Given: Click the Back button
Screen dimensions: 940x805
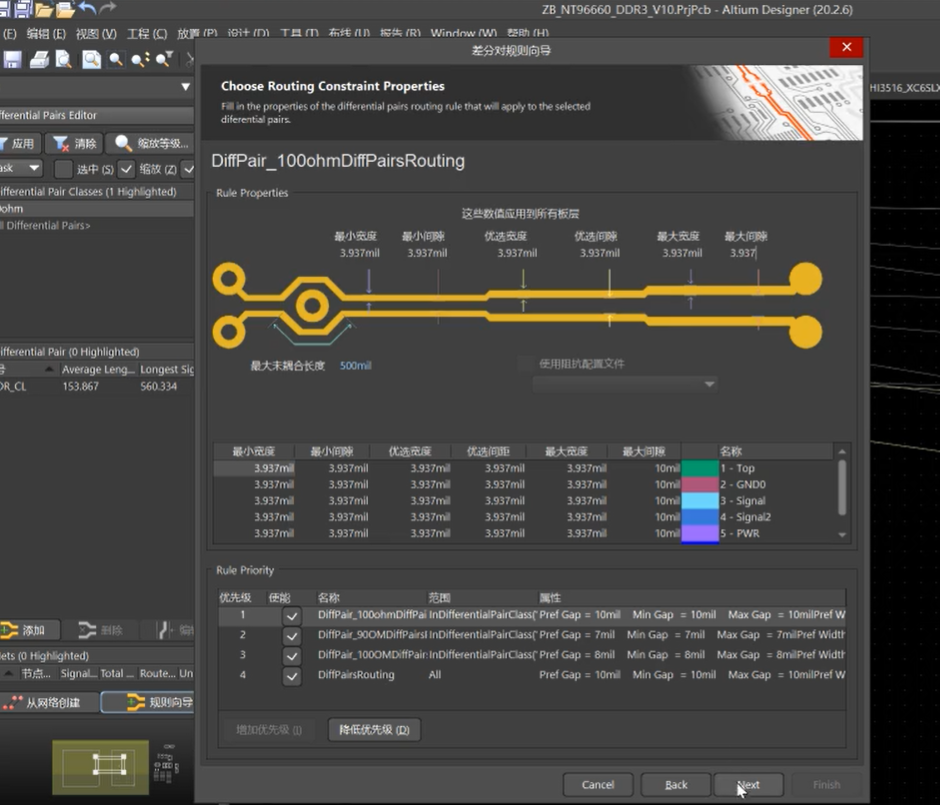Looking at the screenshot, I should click(676, 784).
